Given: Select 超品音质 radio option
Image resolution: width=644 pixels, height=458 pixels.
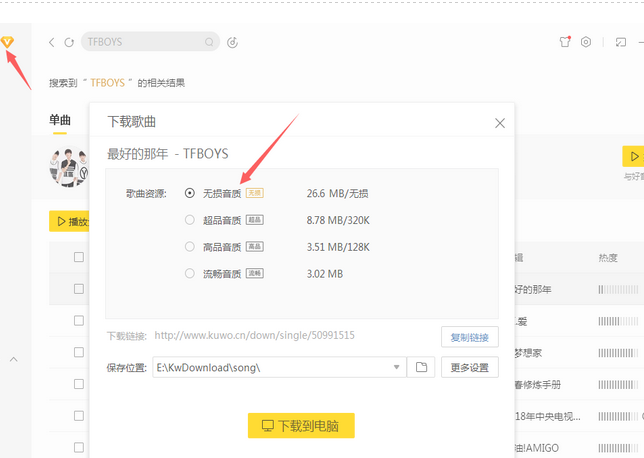Looking at the screenshot, I should 189,220.
